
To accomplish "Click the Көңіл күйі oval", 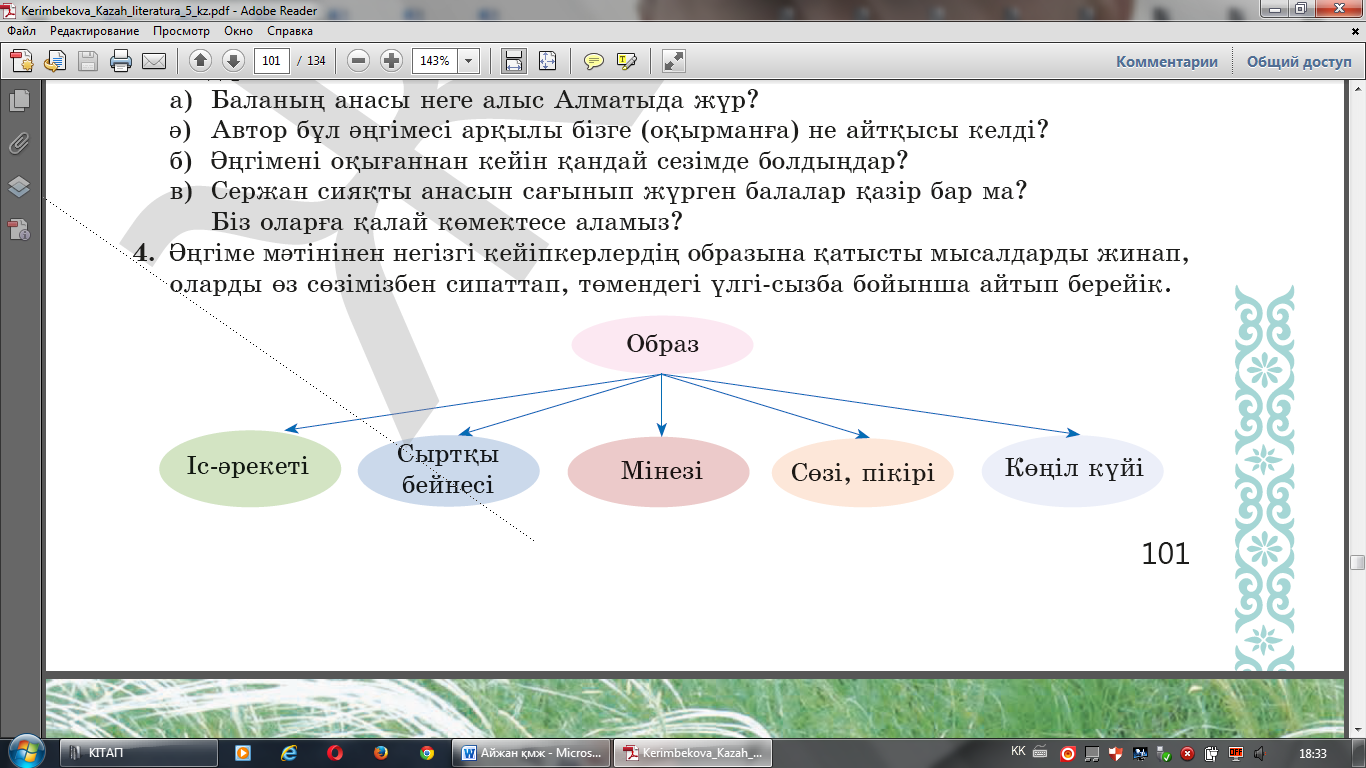I will (1072, 469).
